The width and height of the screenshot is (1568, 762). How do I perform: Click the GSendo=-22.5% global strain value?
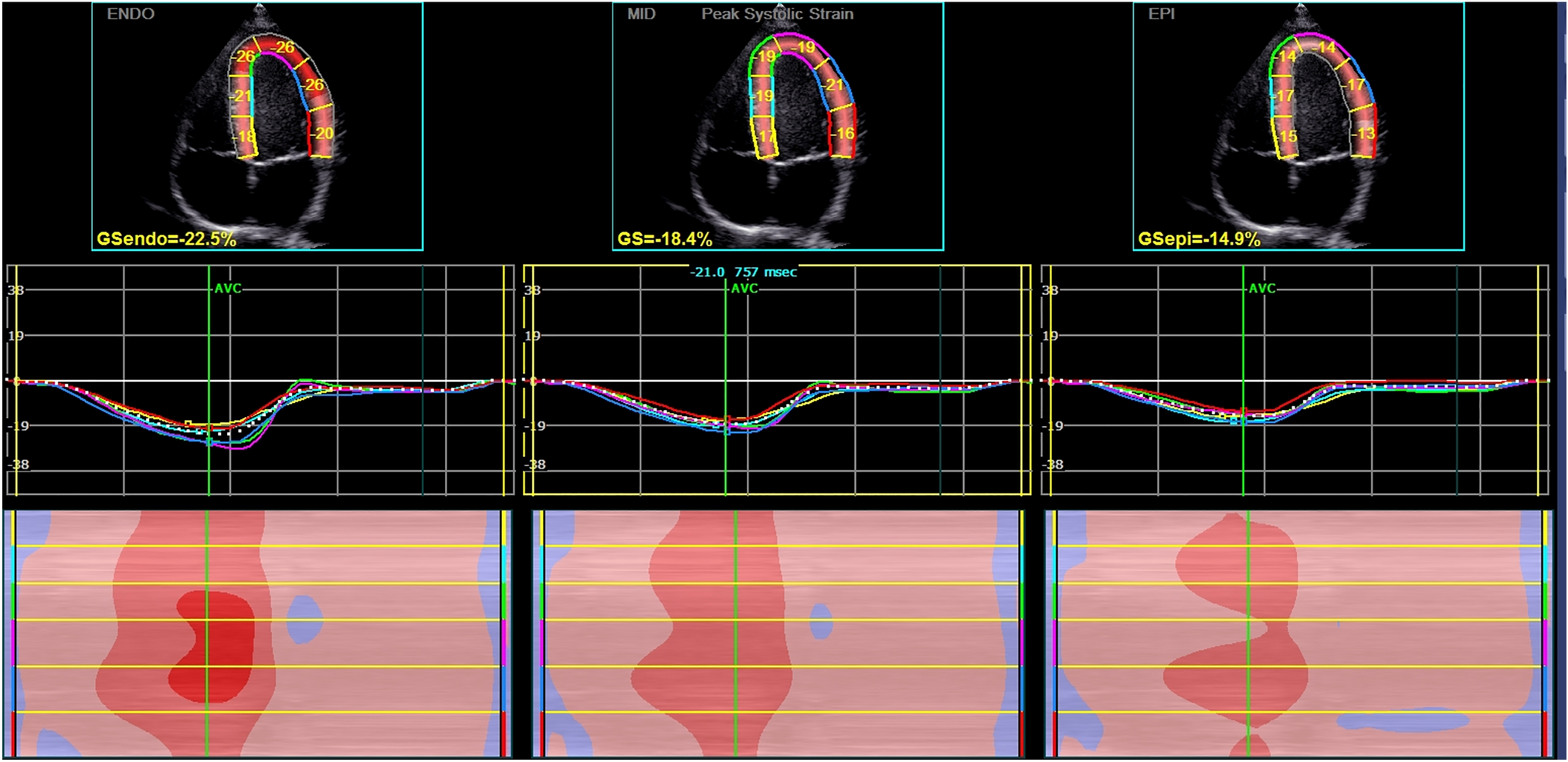point(166,239)
